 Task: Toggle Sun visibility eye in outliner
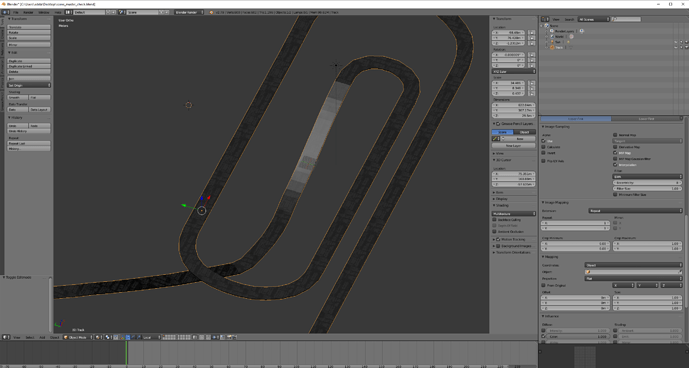pyautogui.click(x=676, y=42)
